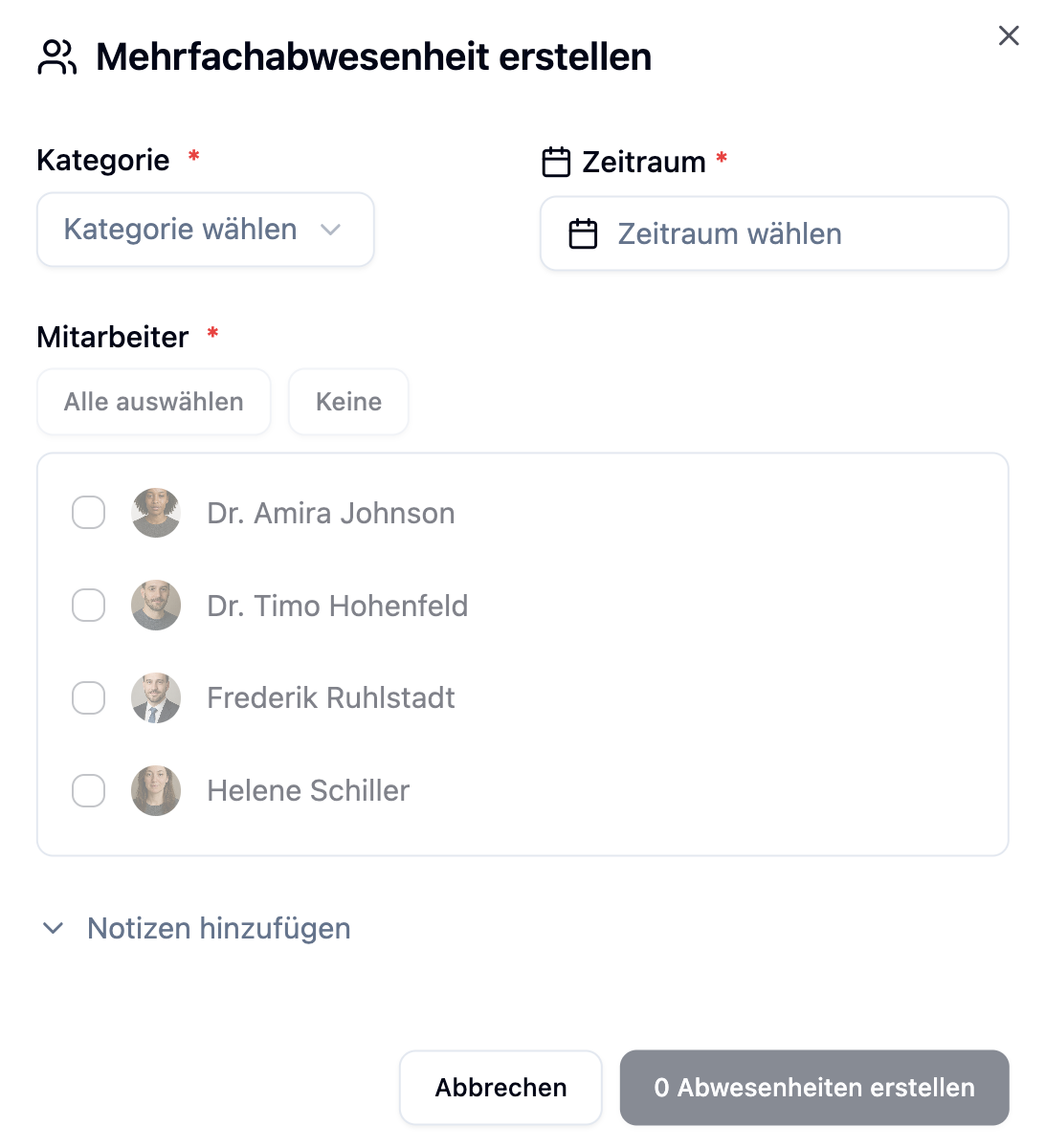This screenshot has width=1045, height=1148.
Task: Click Dr. Amira Johnson's avatar
Action: 156,513
